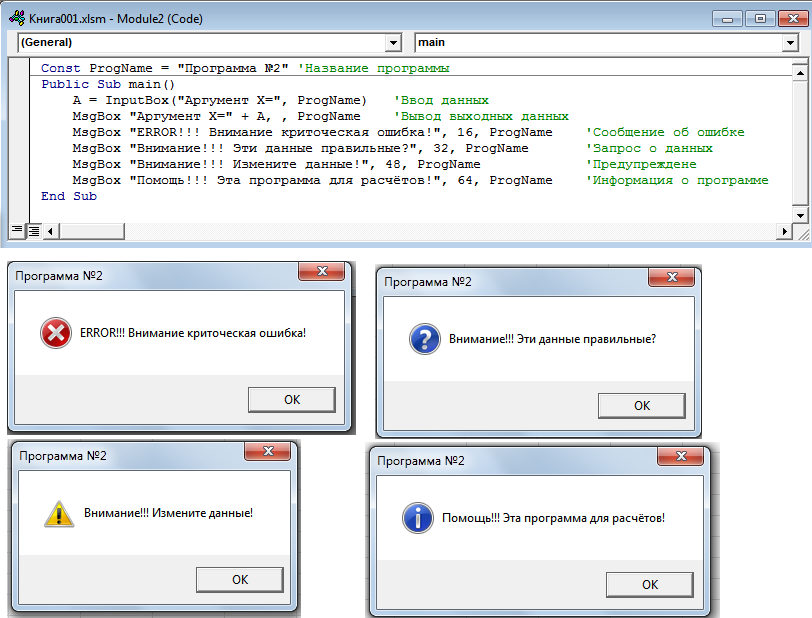Click the comment 'Запрос о данных'
This screenshot has height=618, width=812.
click(x=649, y=148)
